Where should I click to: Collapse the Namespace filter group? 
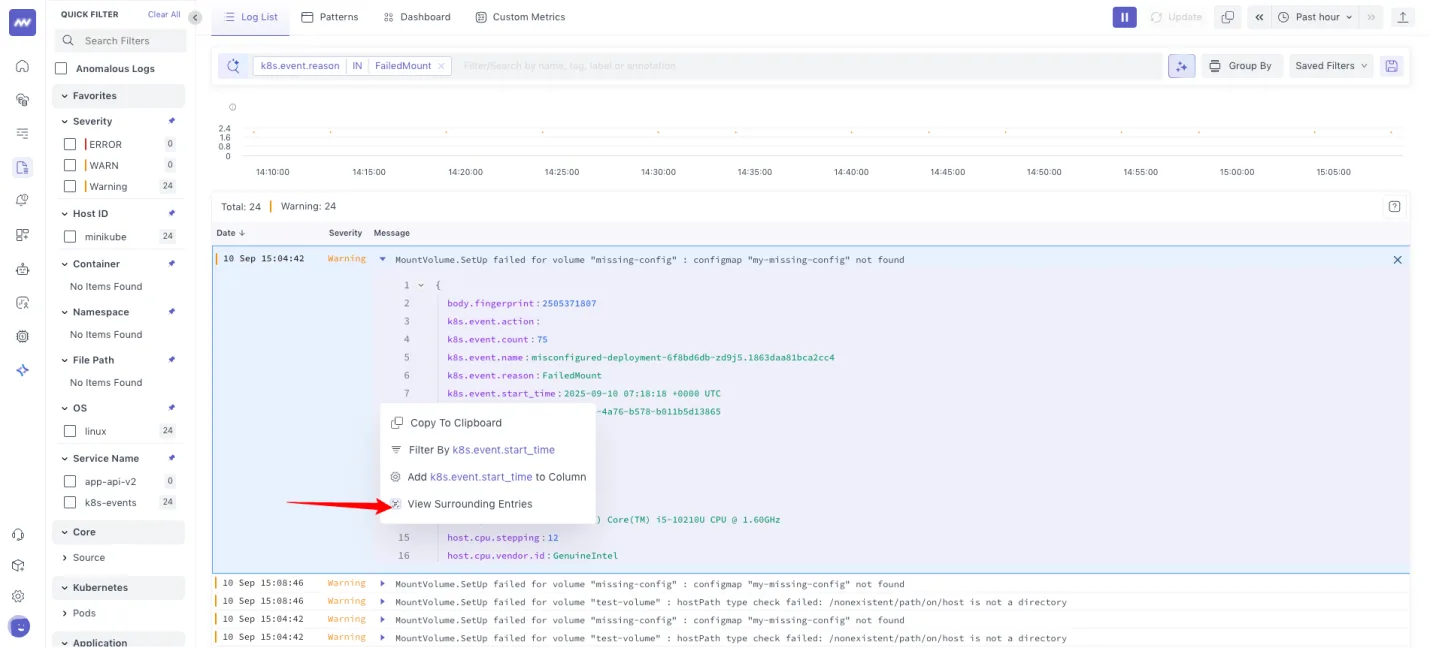coord(64,312)
